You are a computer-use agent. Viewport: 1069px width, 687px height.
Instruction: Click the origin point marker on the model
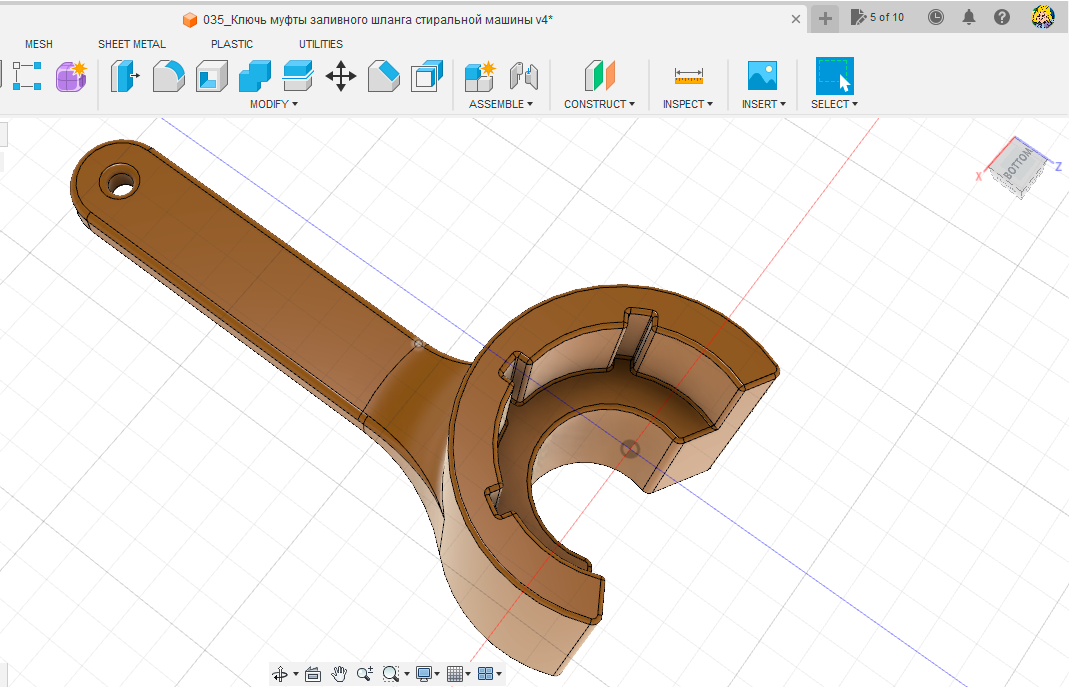point(630,448)
